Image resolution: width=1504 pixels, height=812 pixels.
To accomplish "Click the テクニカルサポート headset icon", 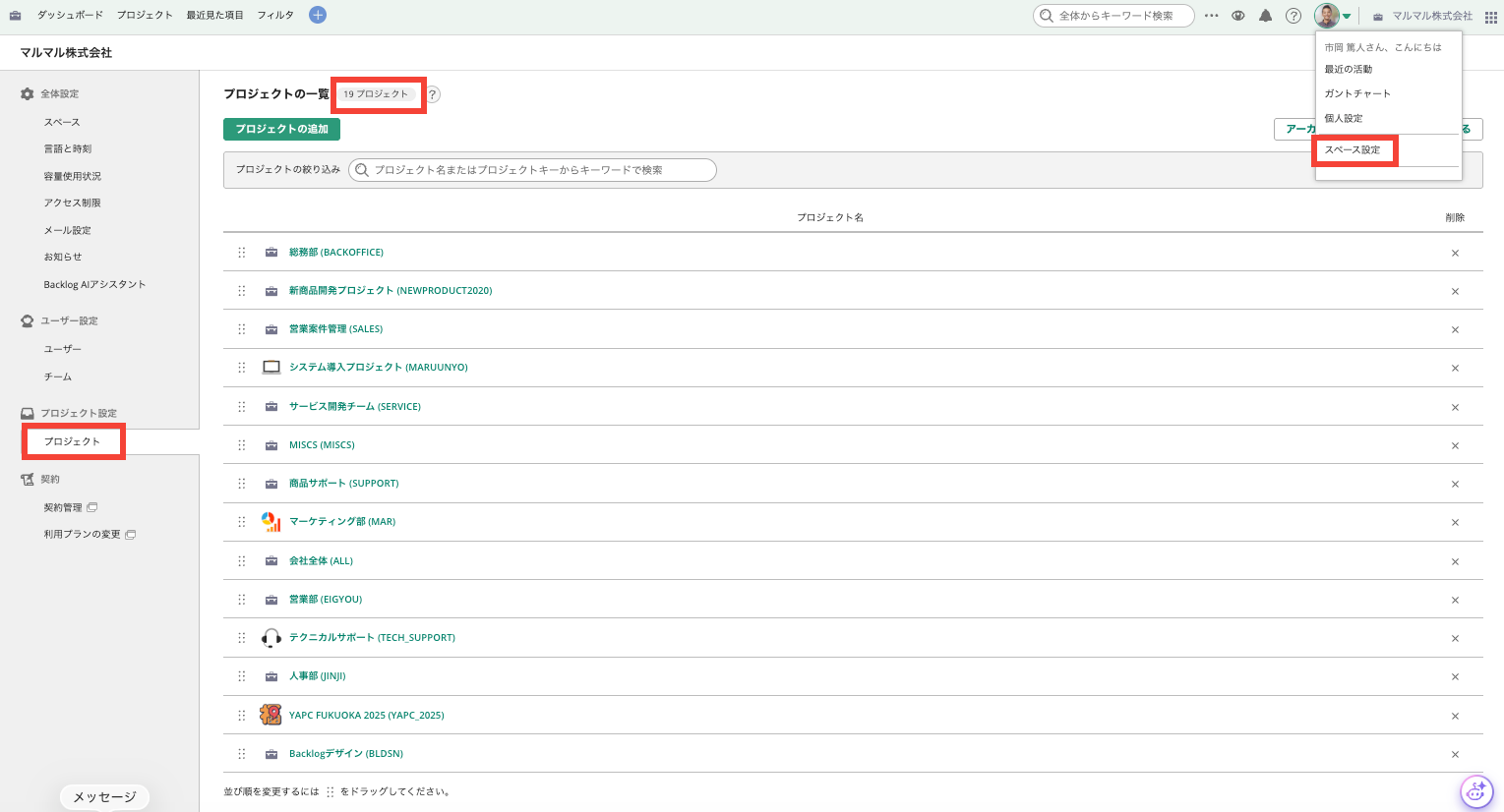I will 271,638.
